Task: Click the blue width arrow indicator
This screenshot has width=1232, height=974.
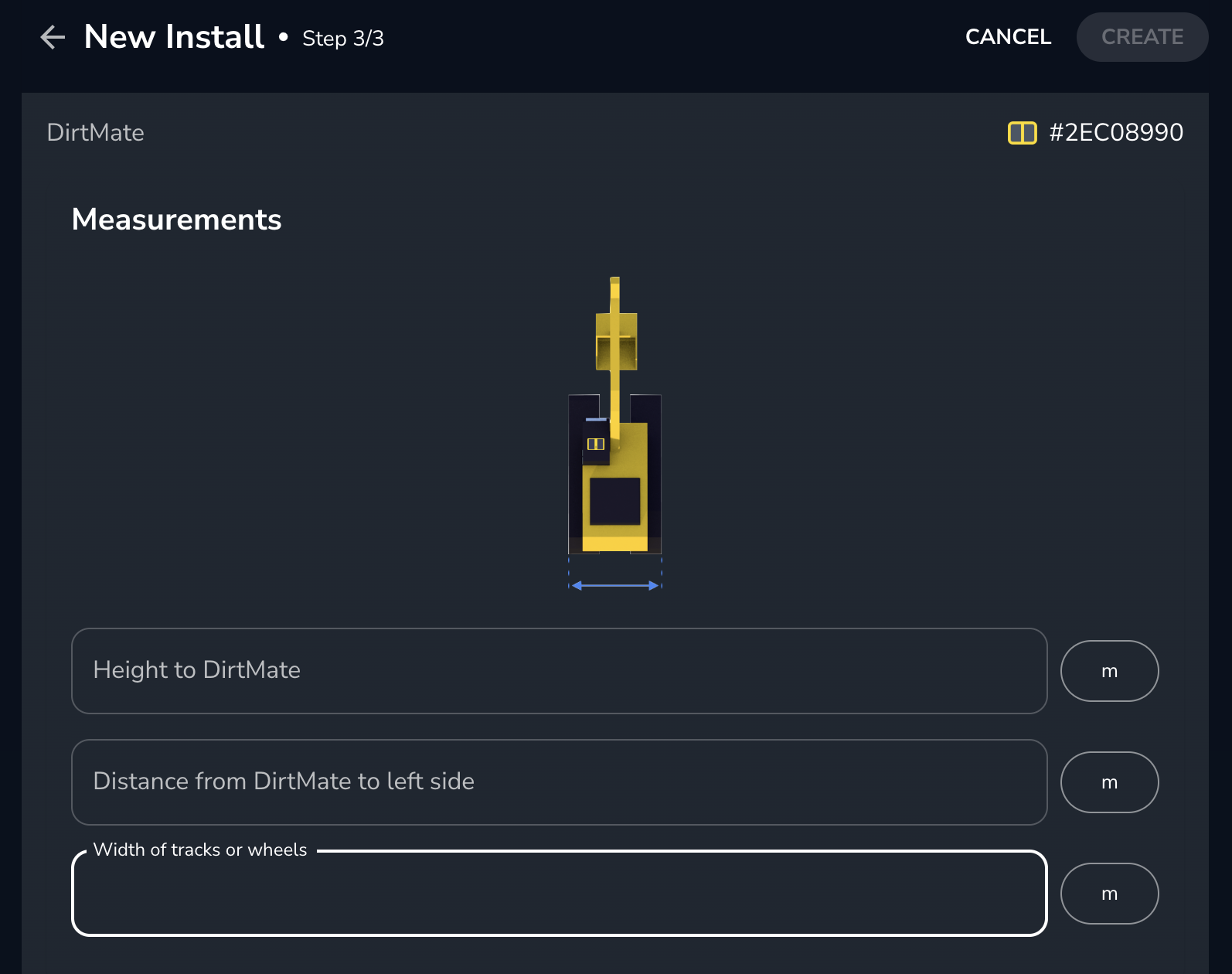Action: [x=615, y=586]
